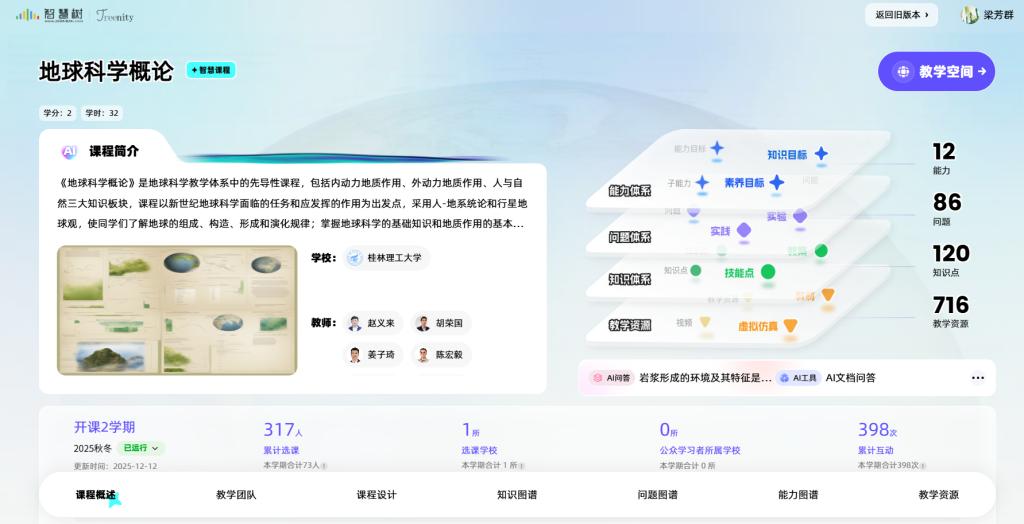Image resolution: width=1024 pixels, height=524 pixels.
Task: Click the course cover image thumbnail
Action: [177, 310]
